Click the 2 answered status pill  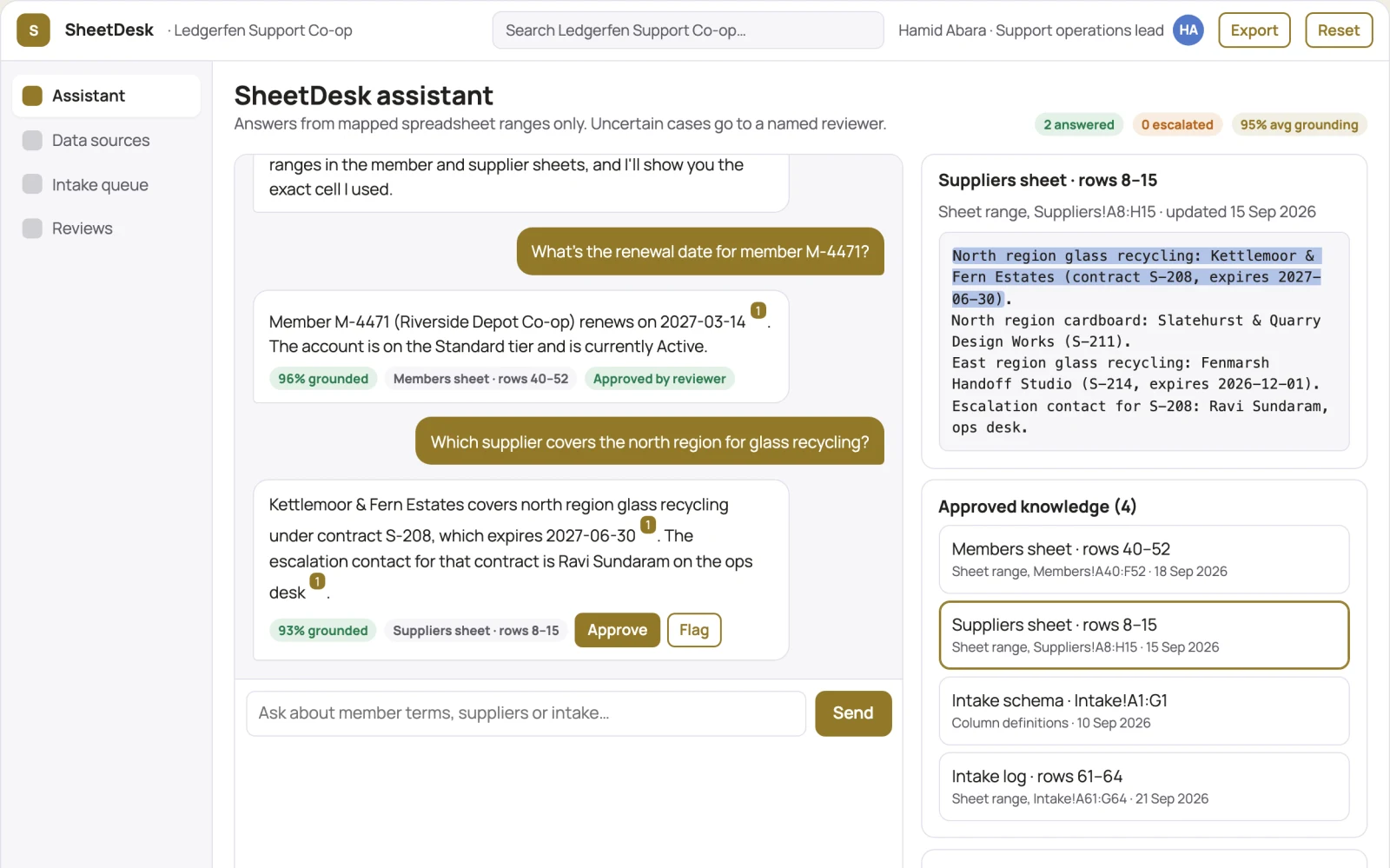pyautogui.click(x=1079, y=125)
